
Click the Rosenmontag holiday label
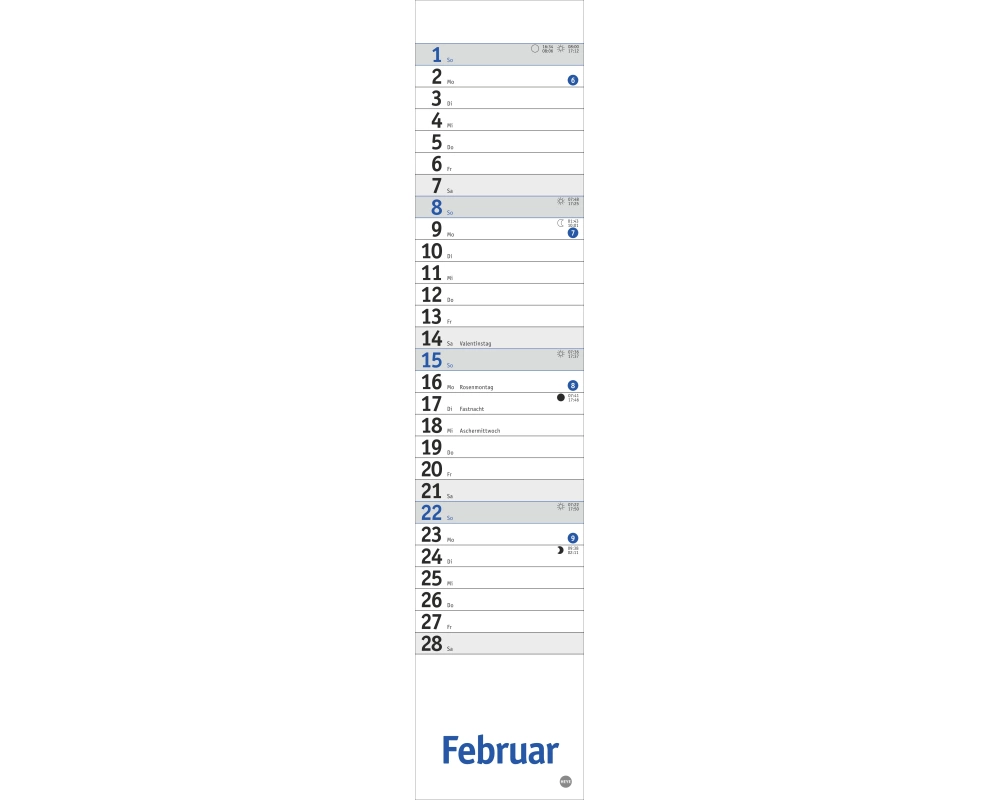click(x=476, y=387)
